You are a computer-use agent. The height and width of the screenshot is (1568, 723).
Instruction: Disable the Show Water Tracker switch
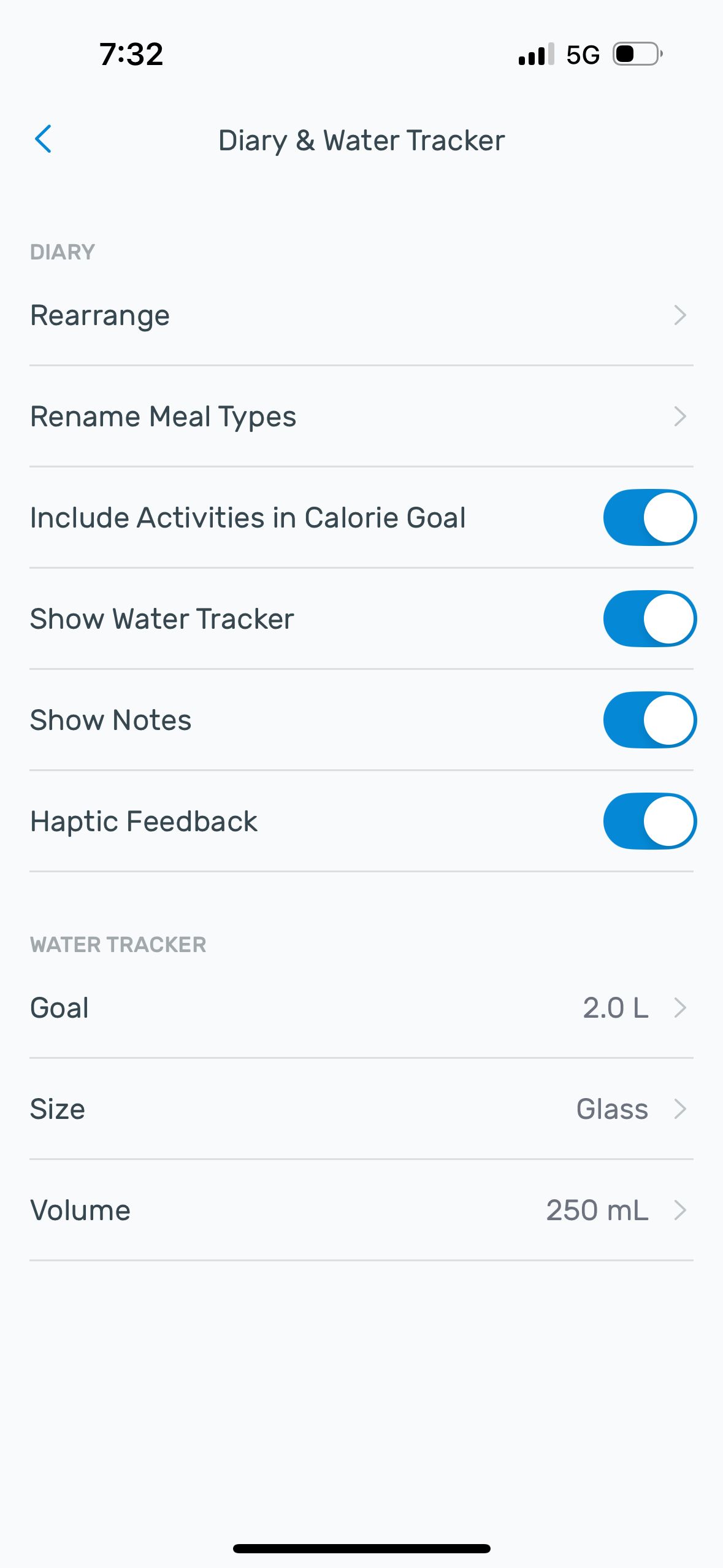point(649,618)
